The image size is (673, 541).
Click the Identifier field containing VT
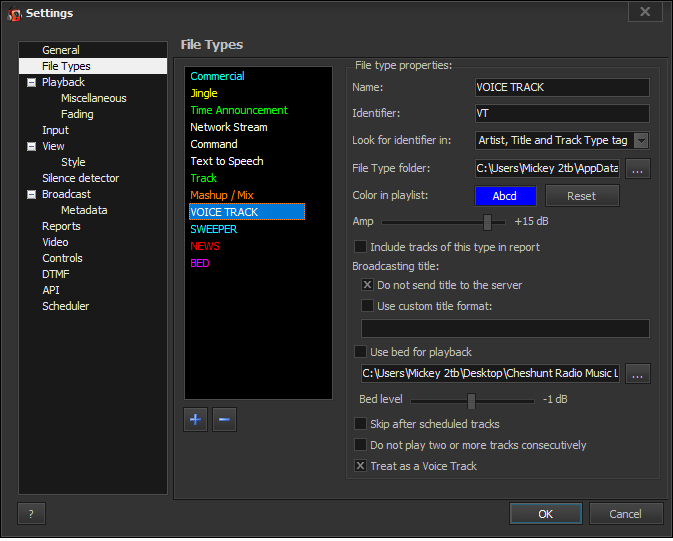pyautogui.click(x=562, y=113)
